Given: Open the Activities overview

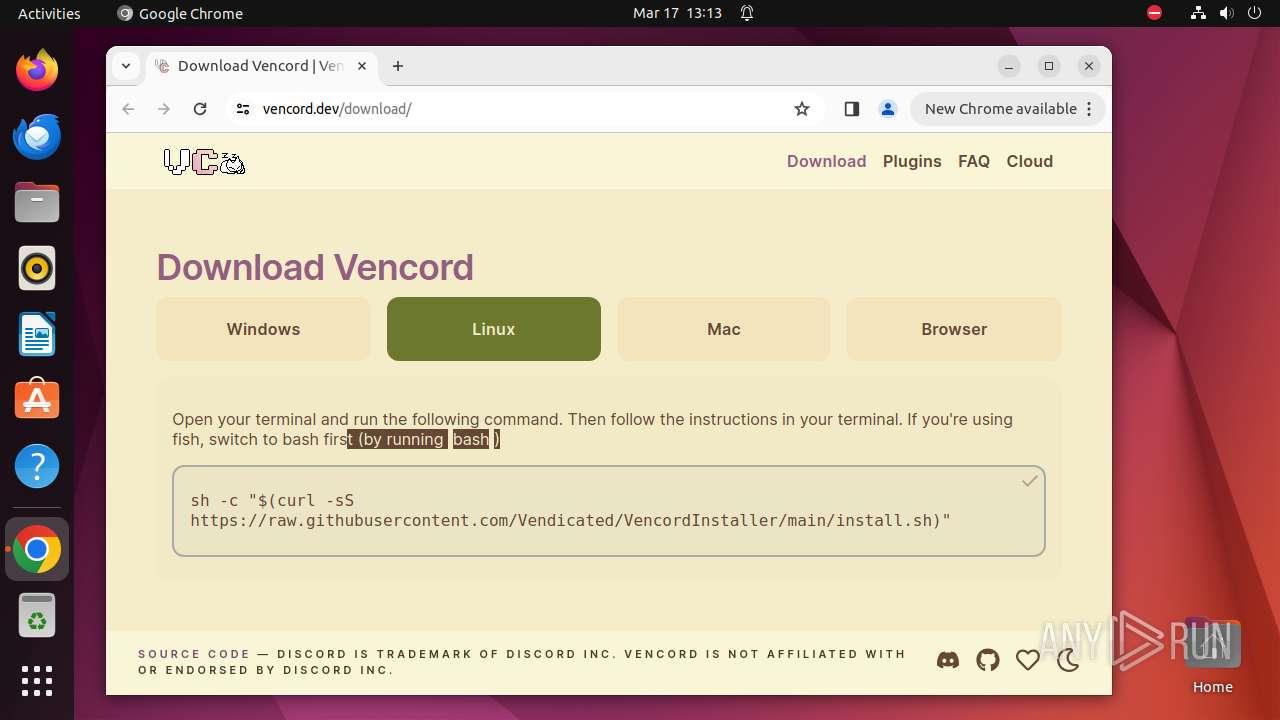Looking at the screenshot, I should coord(49,13).
